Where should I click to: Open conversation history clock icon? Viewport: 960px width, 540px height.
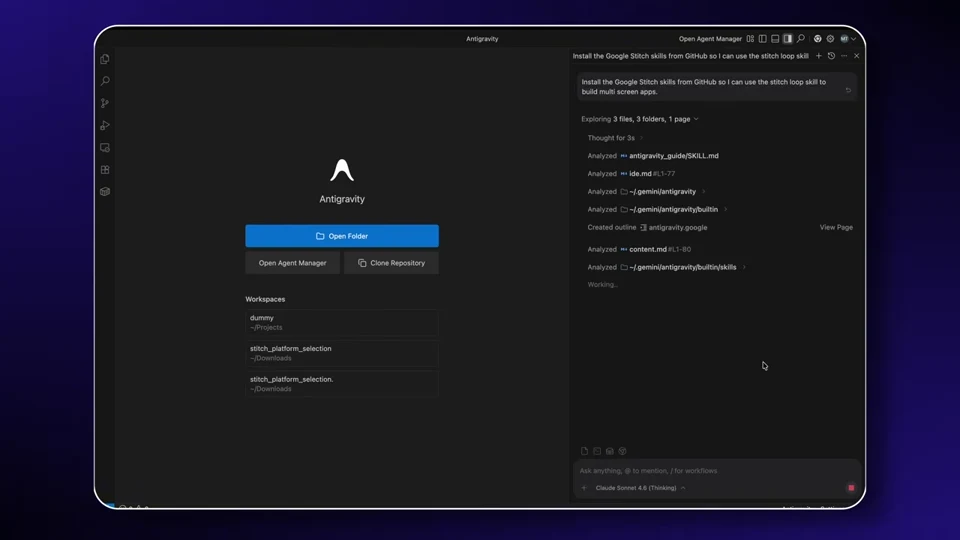pos(831,56)
